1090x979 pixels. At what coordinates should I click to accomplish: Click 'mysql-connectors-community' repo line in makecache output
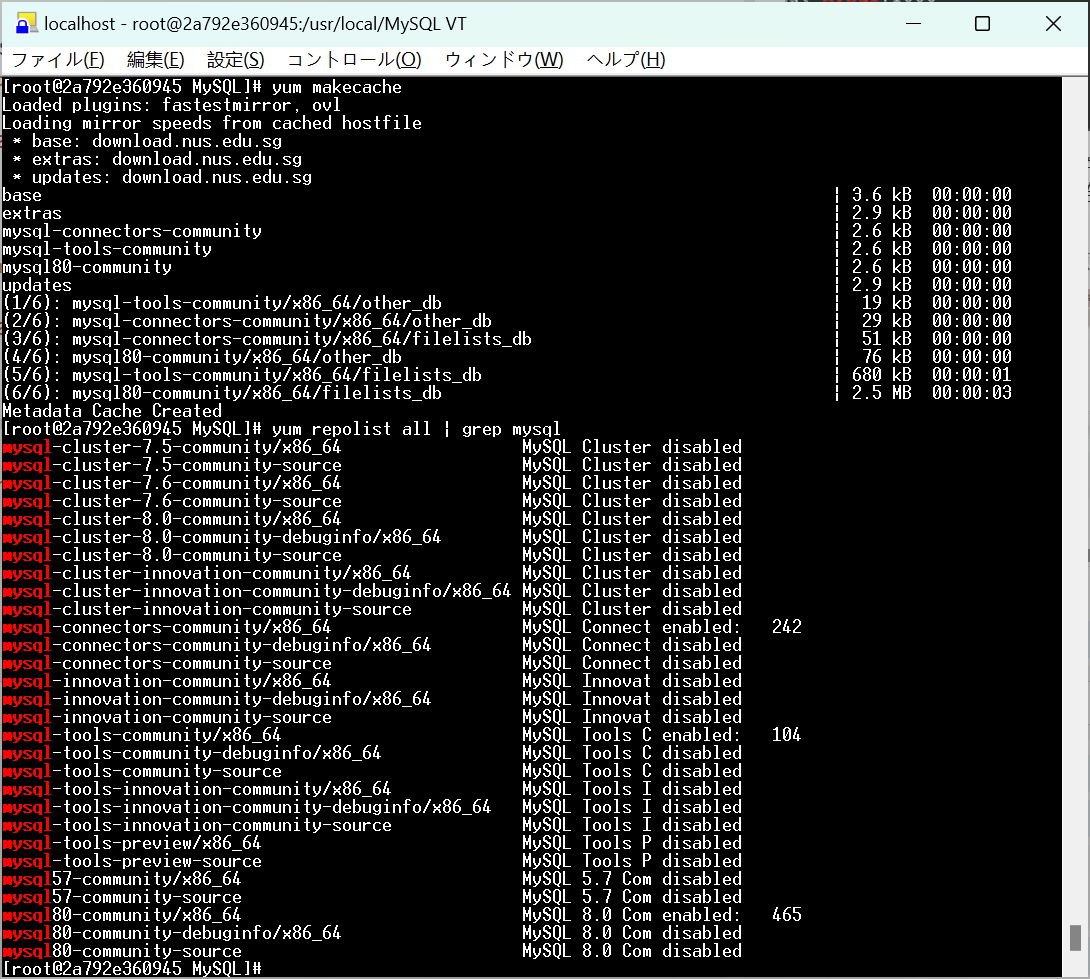tap(132, 231)
